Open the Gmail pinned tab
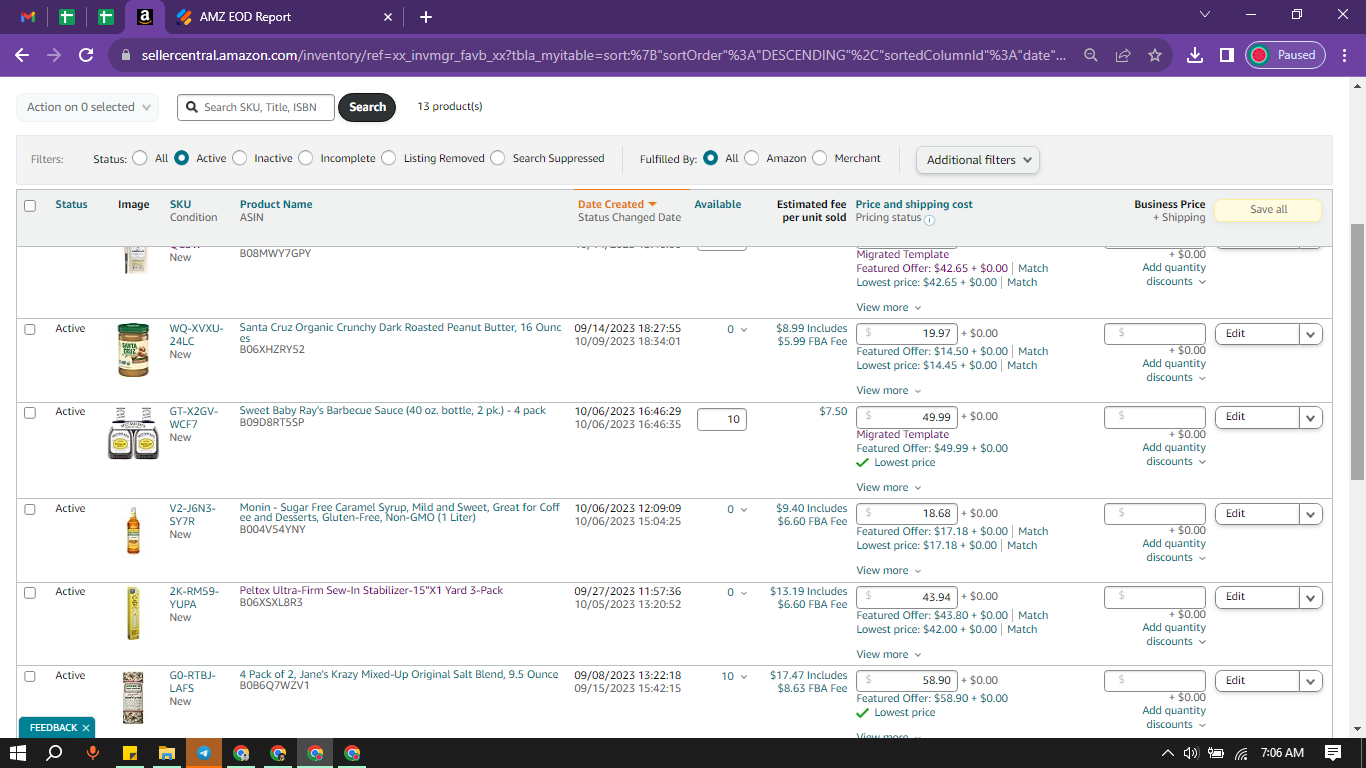The height and width of the screenshot is (768, 1366). click(x=28, y=17)
